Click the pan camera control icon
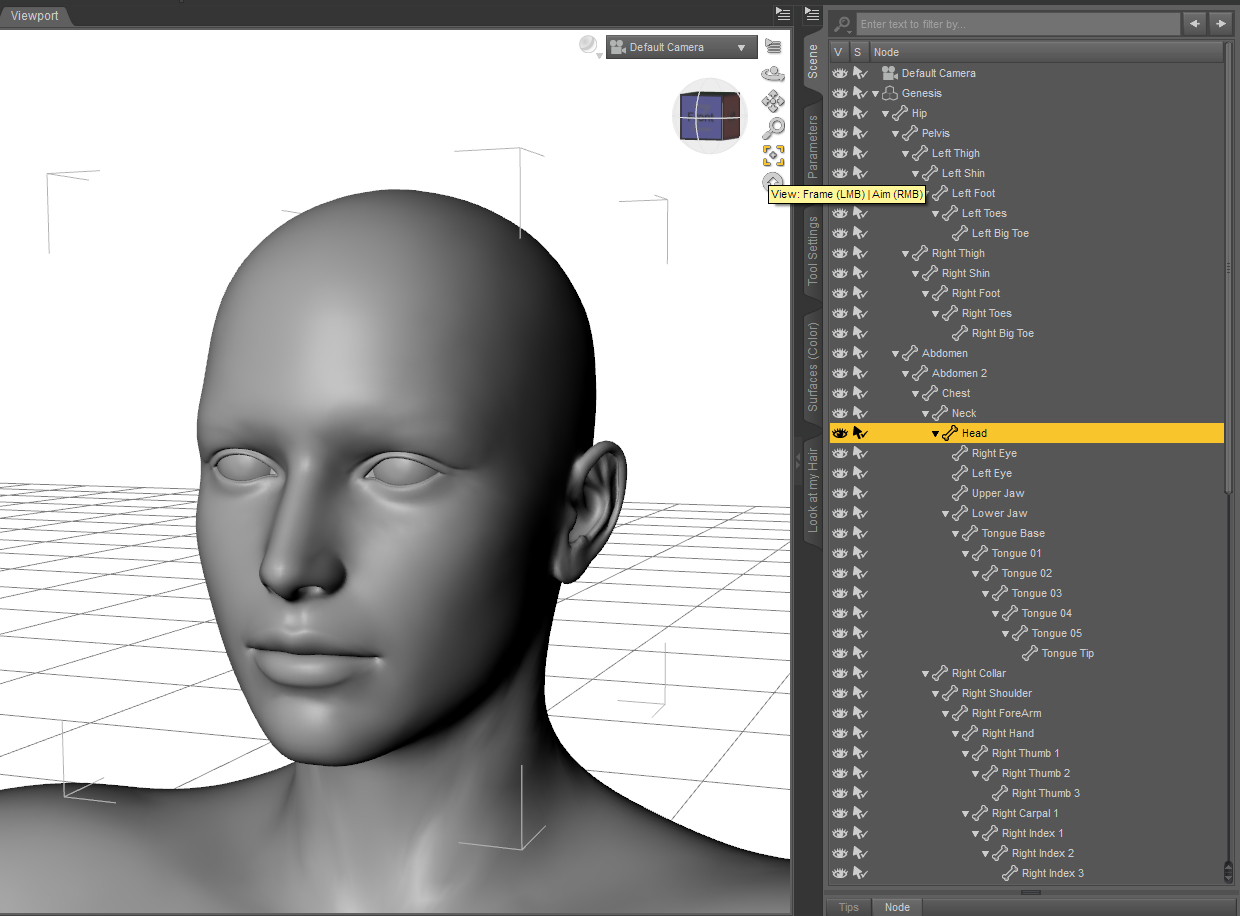Screen dimensions: 1240x916 (x=773, y=101)
